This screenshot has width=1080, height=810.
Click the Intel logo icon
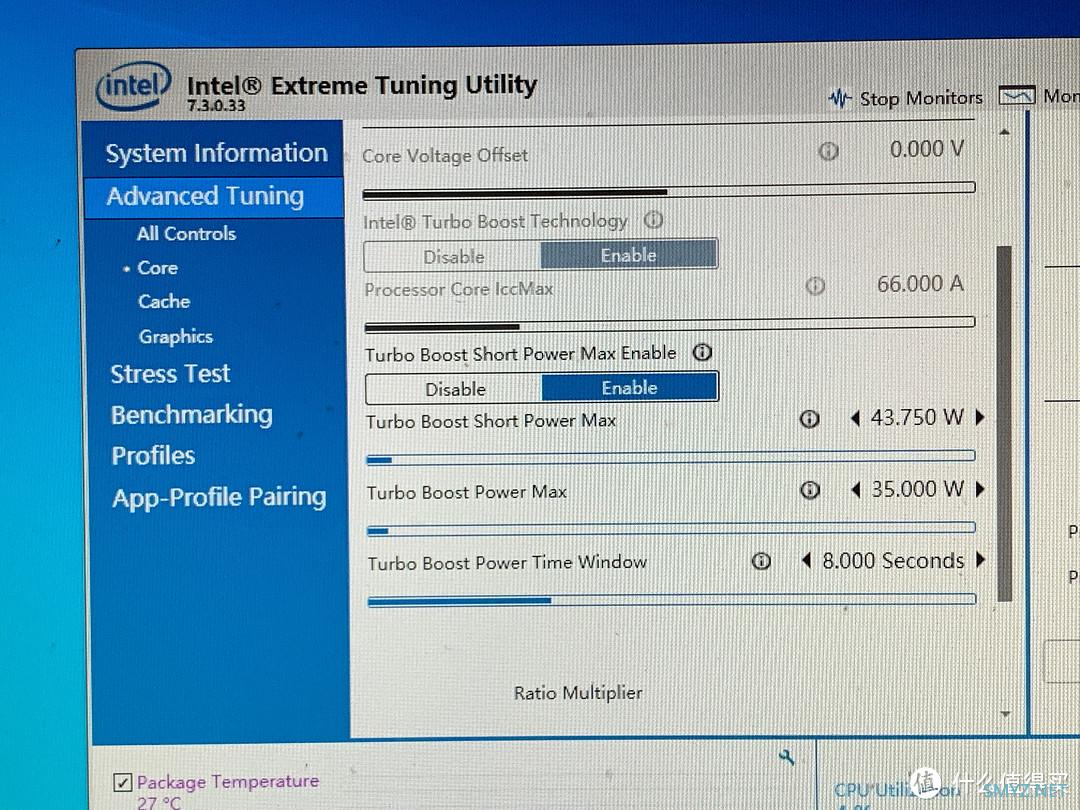(x=133, y=87)
